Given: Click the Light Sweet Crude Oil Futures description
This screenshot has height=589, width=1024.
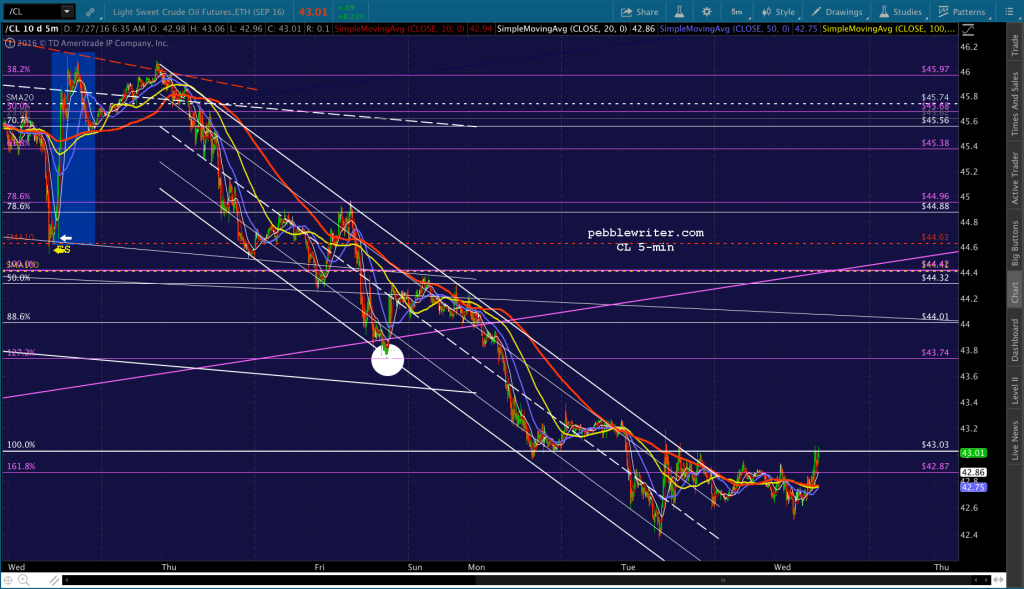Looking at the screenshot, I should 199,12.
